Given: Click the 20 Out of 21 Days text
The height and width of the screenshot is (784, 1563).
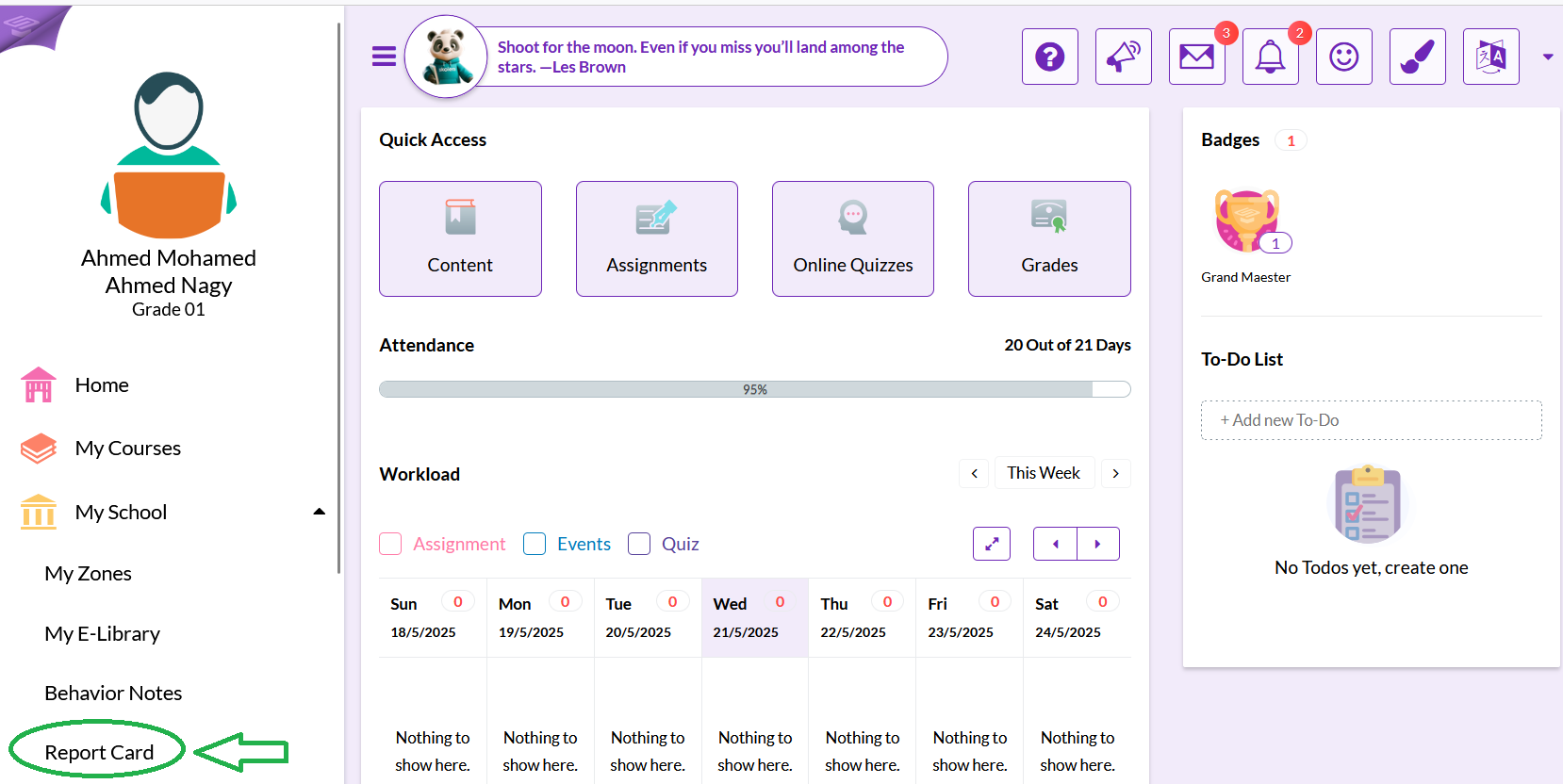Looking at the screenshot, I should [x=1067, y=345].
